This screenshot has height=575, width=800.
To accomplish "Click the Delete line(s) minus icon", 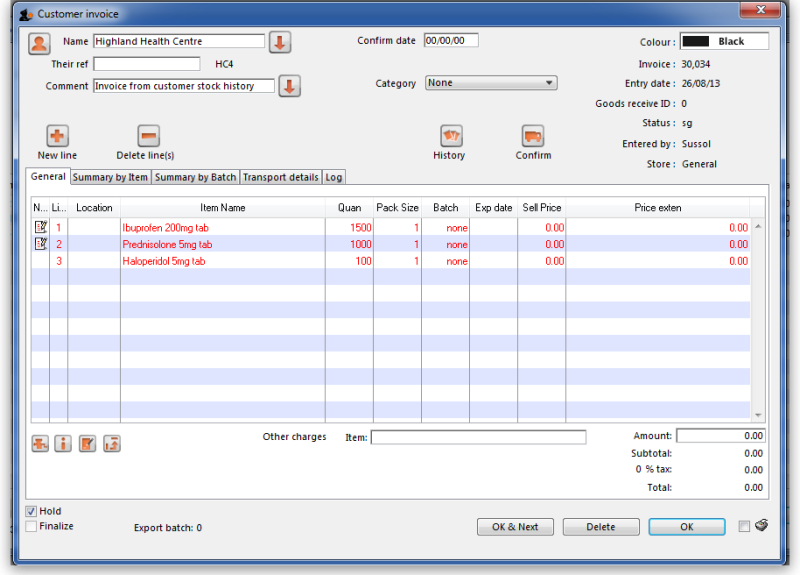I will click(x=148, y=137).
